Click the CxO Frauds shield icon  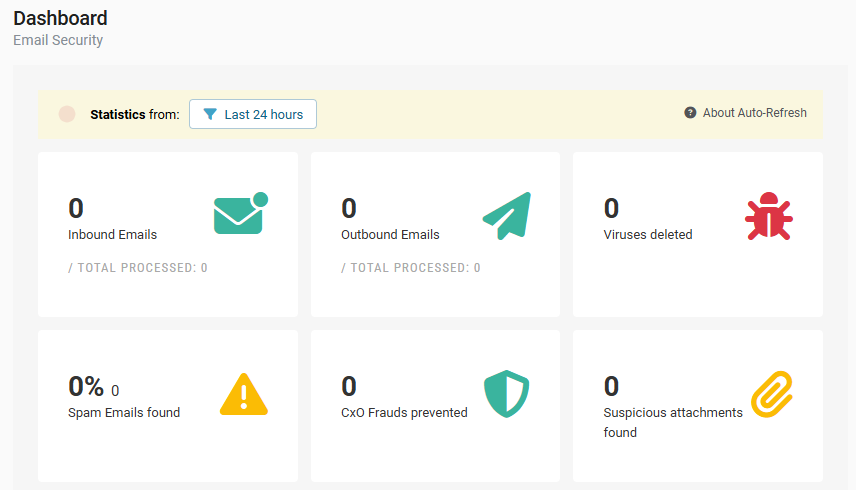coord(506,394)
